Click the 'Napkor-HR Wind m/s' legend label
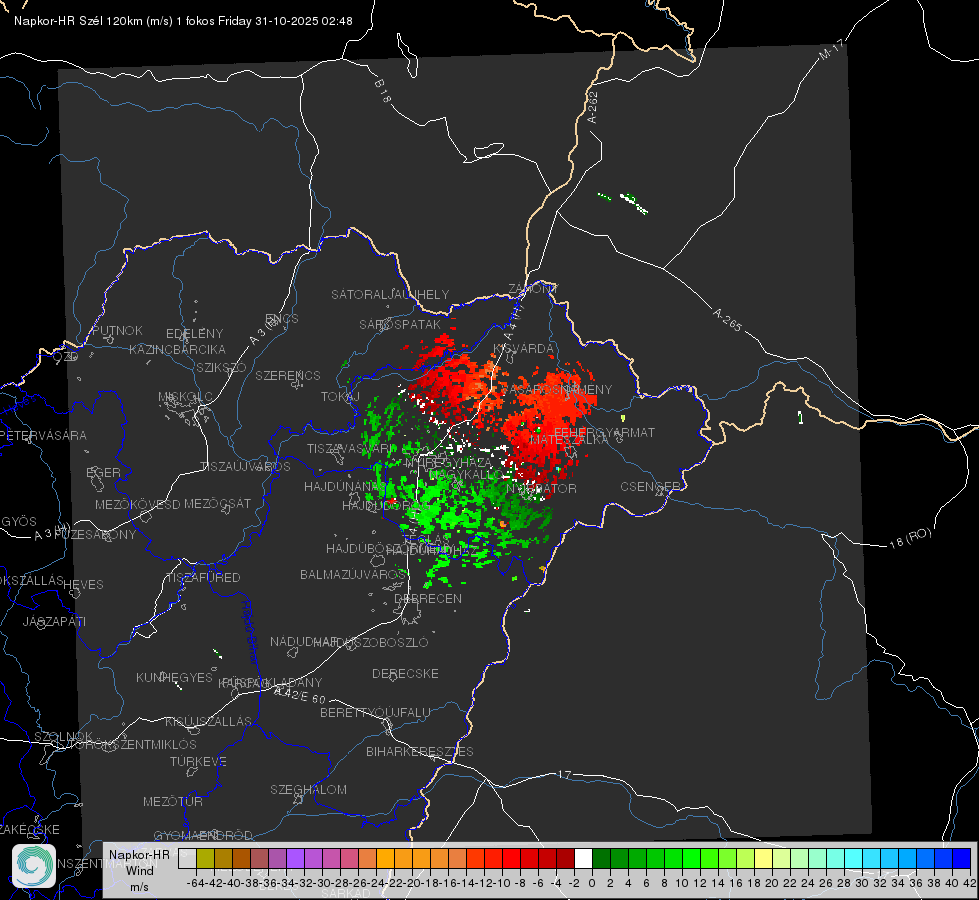The height and width of the screenshot is (900, 979). 139,870
